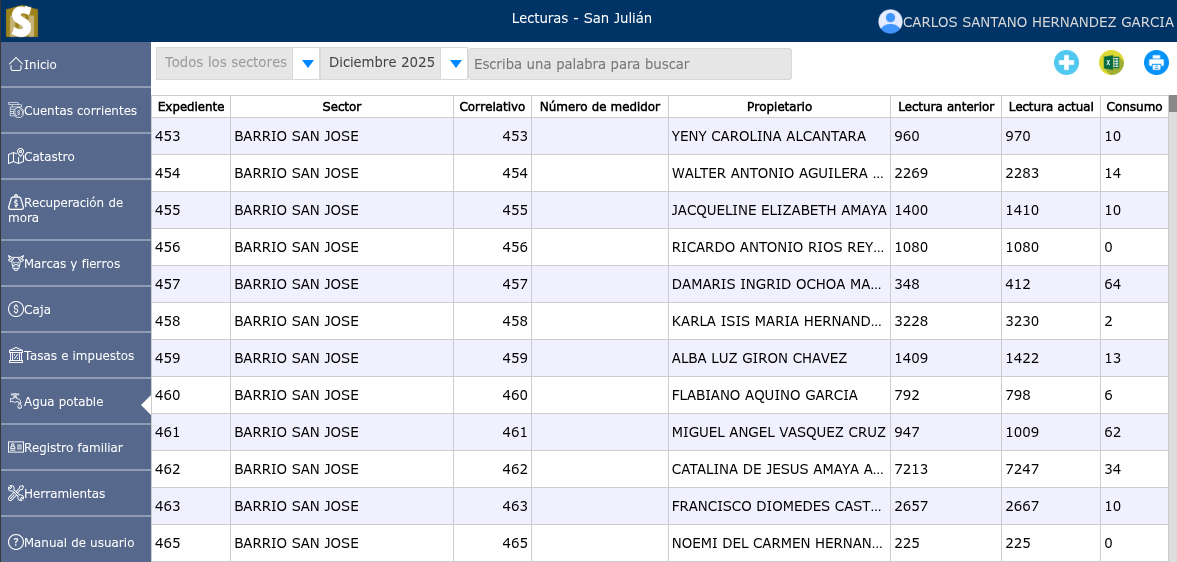Focus the search word input field
The height and width of the screenshot is (562, 1177).
pyautogui.click(x=630, y=64)
